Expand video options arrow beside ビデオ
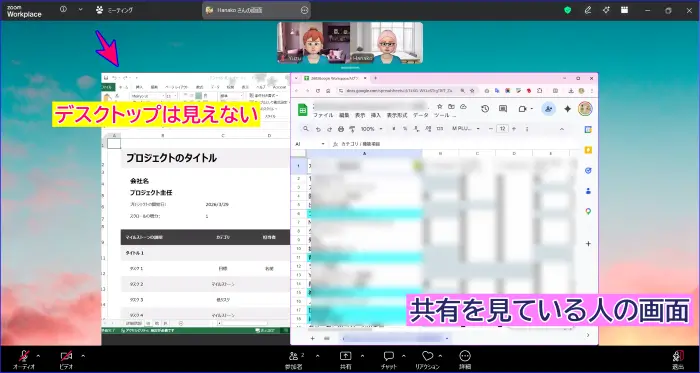This screenshot has height=373, width=700. [x=83, y=356]
